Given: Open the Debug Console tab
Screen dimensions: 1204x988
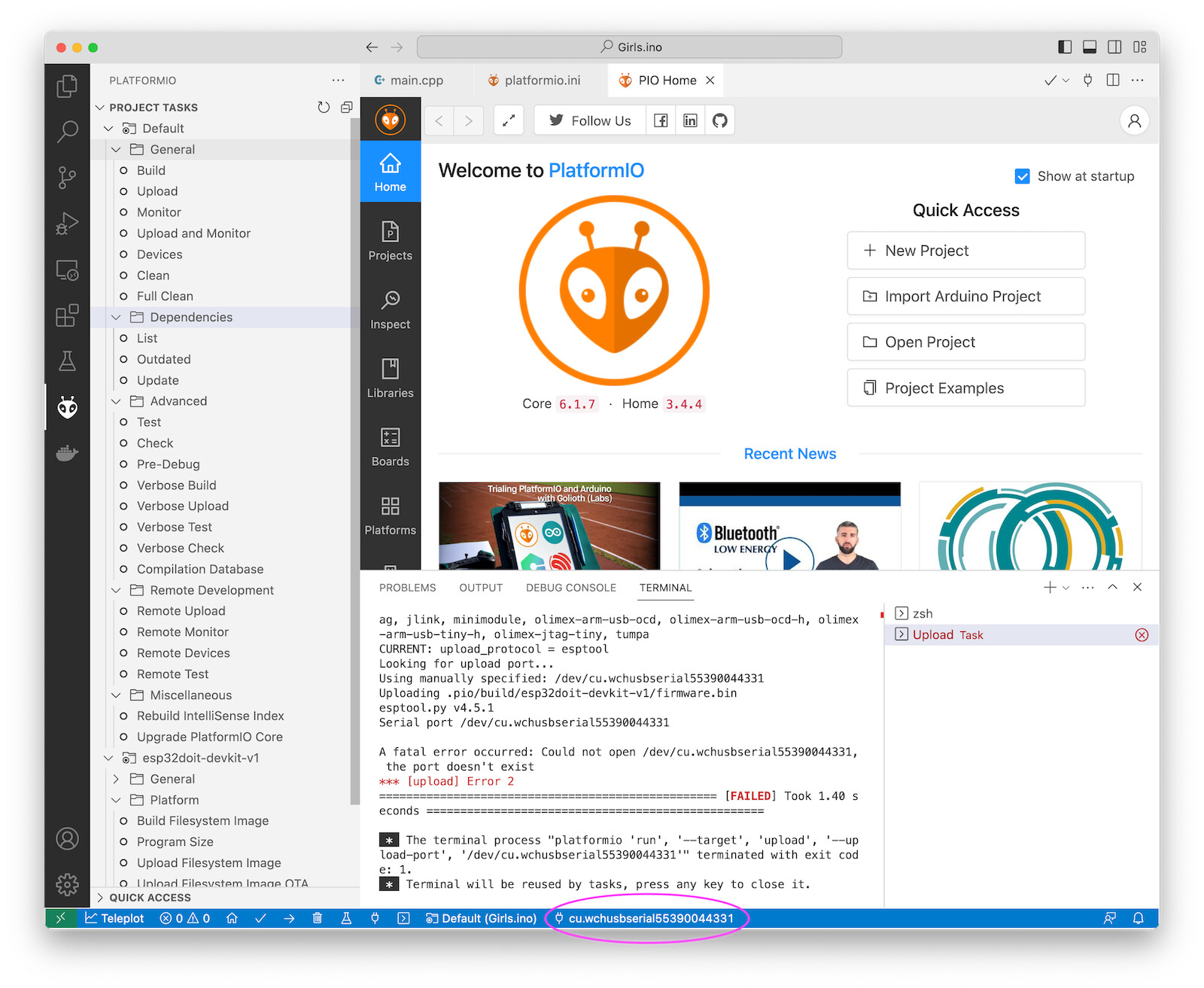Looking at the screenshot, I should pos(571,588).
